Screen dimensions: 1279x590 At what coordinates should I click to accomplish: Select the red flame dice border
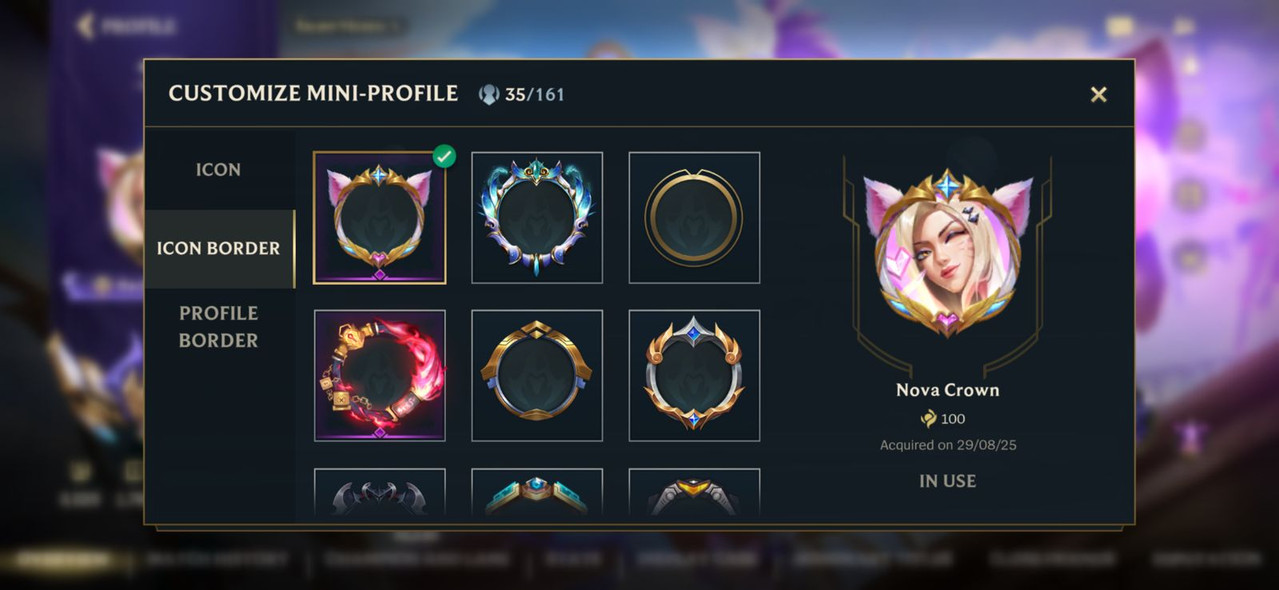(380, 375)
